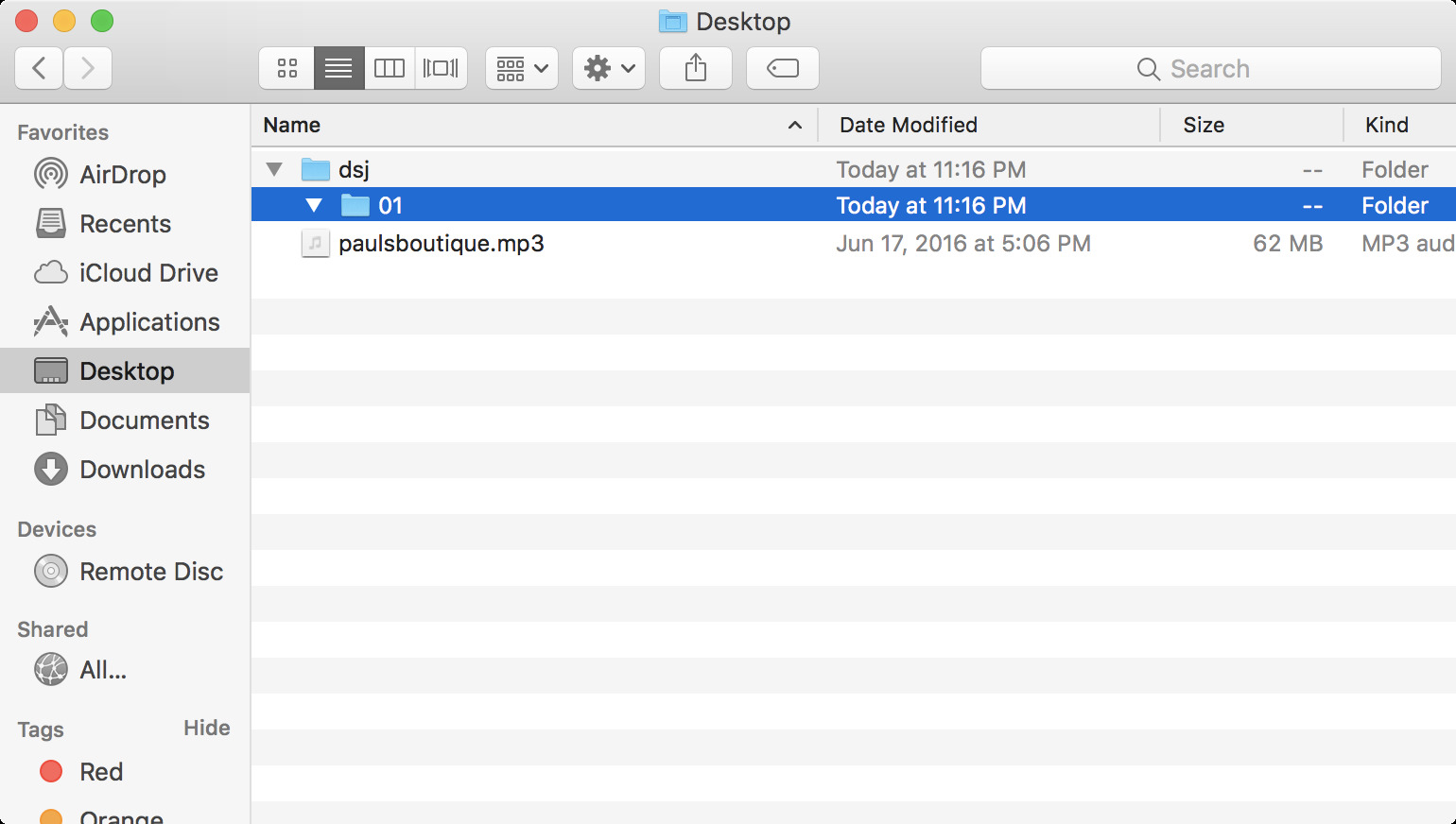The height and width of the screenshot is (824, 1456).
Task: Collapse the 01 folder disclosure triangle
Action: tap(314, 205)
